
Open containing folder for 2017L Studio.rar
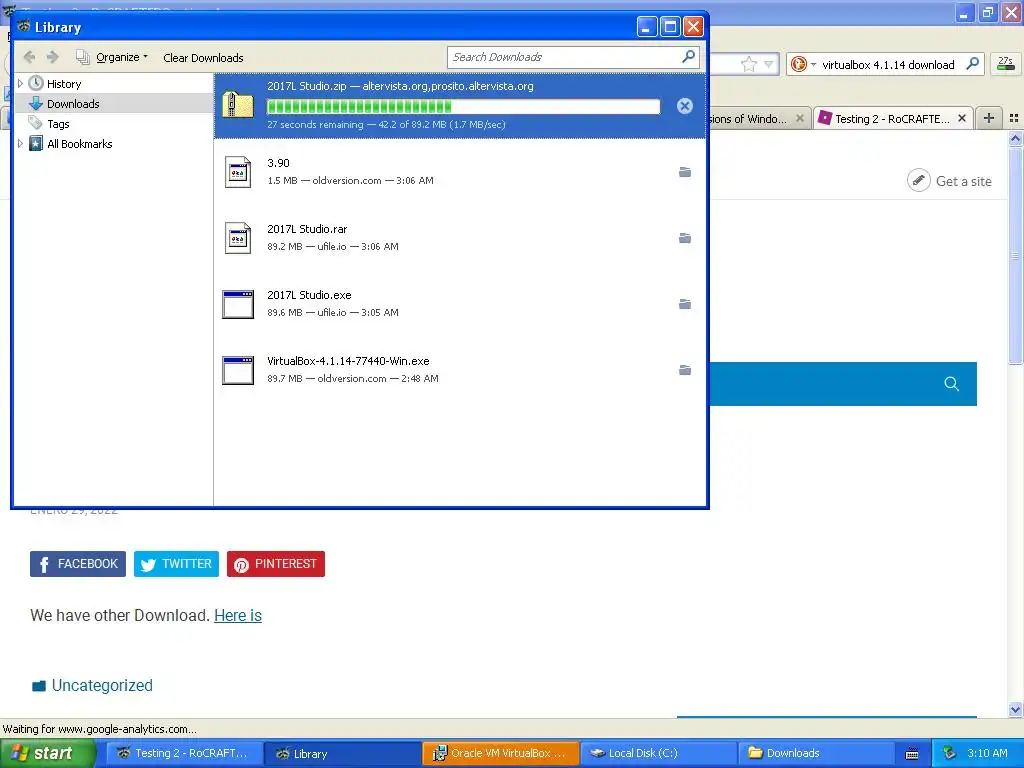click(x=684, y=238)
